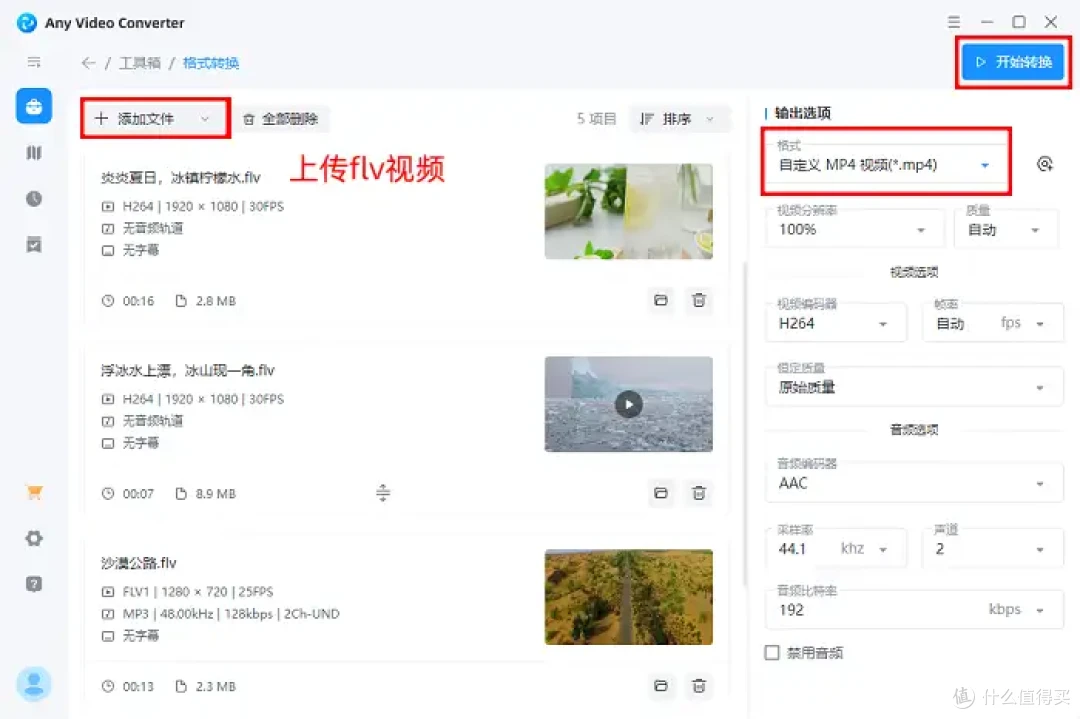This screenshot has width=1080, height=719.
Task: Click the 5 项目 count label
Action: [x=596, y=118]
